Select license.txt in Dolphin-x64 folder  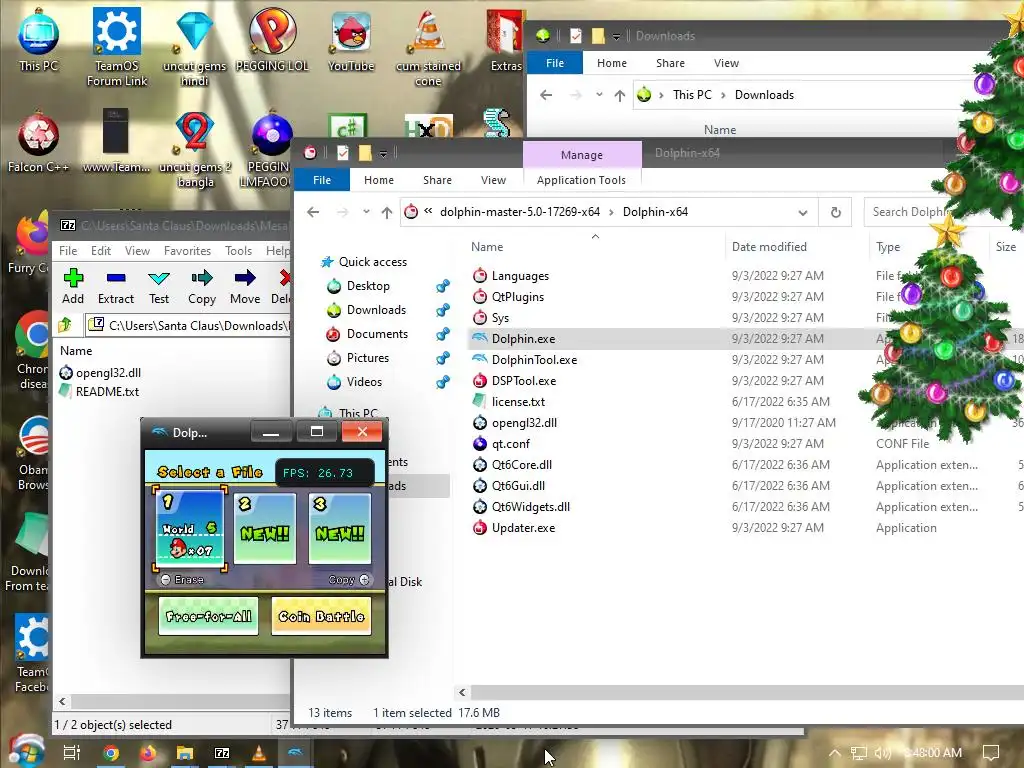coord(518,402)
